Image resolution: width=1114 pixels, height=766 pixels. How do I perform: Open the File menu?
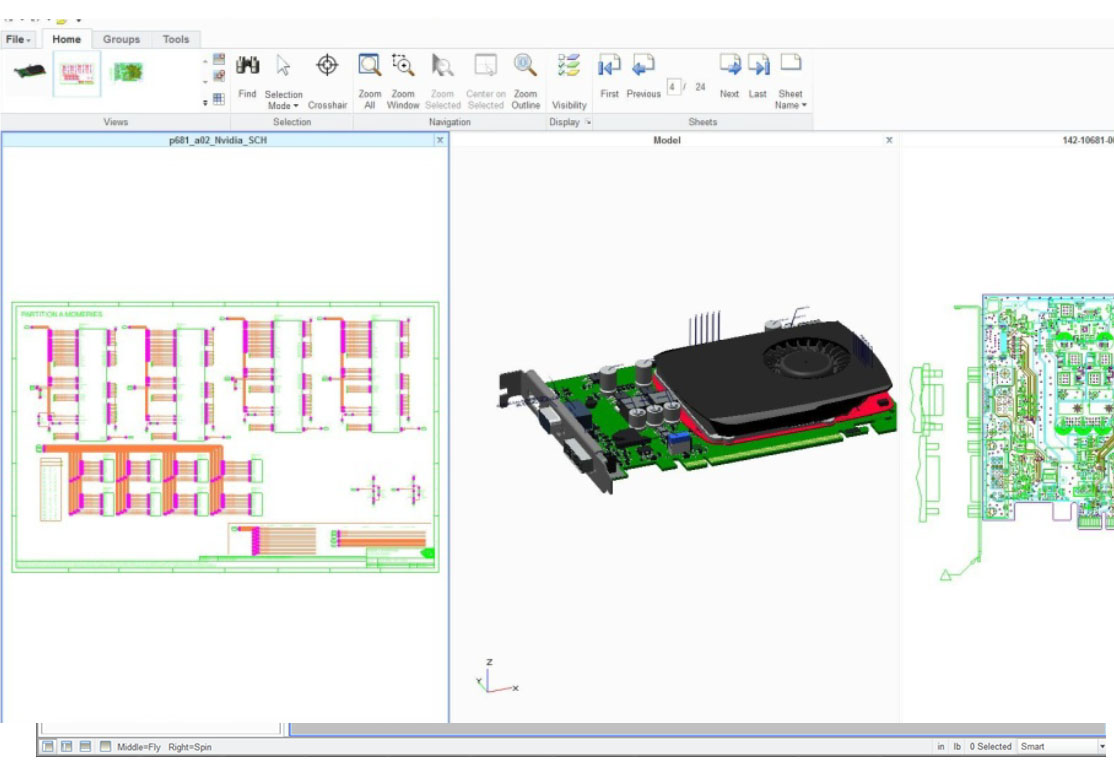pyautogui.click(x=18, y=39)
